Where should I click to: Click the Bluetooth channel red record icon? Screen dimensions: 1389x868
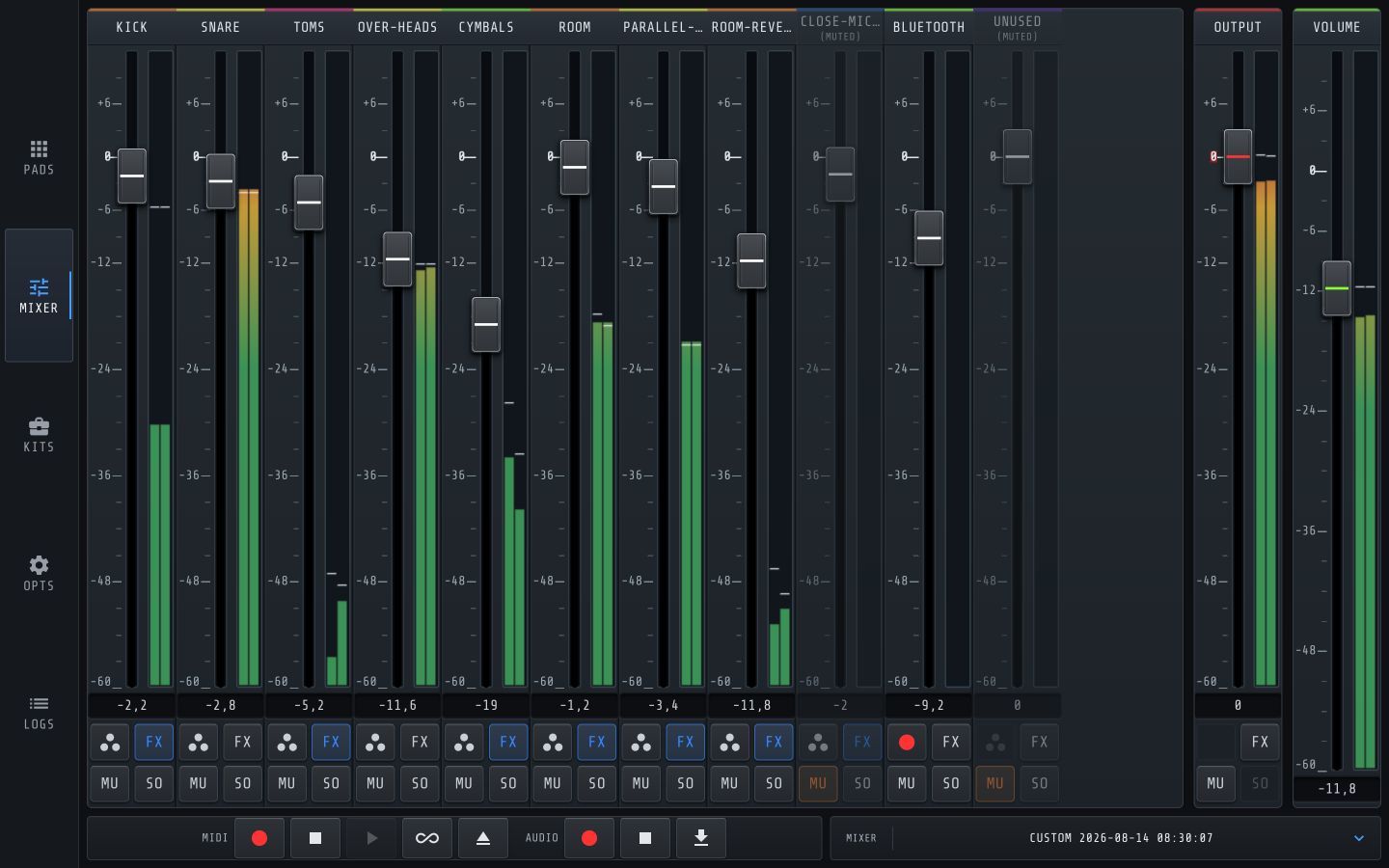pyautogui.click(x=907, y=743)
